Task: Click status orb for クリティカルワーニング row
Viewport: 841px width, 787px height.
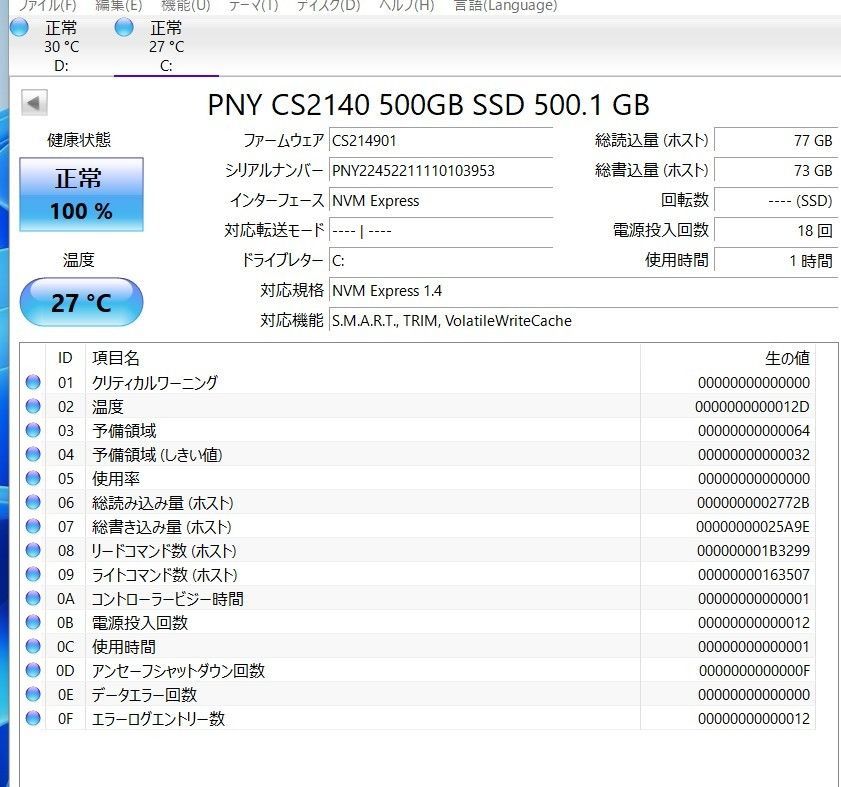Action: pyautogui.click(x=33, y=382)
